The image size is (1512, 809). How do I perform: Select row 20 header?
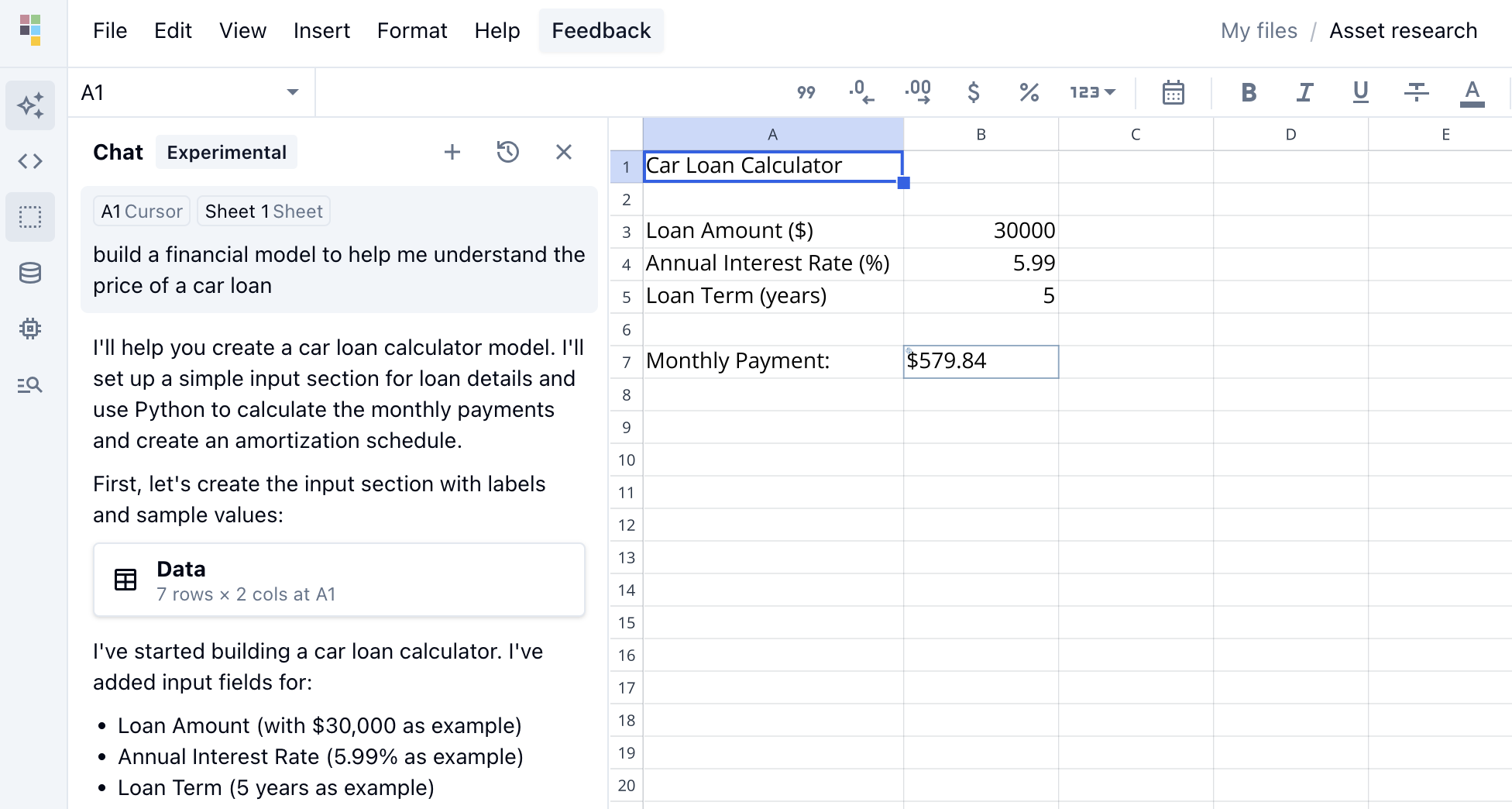pyautogui.click(x=627, y=785)
